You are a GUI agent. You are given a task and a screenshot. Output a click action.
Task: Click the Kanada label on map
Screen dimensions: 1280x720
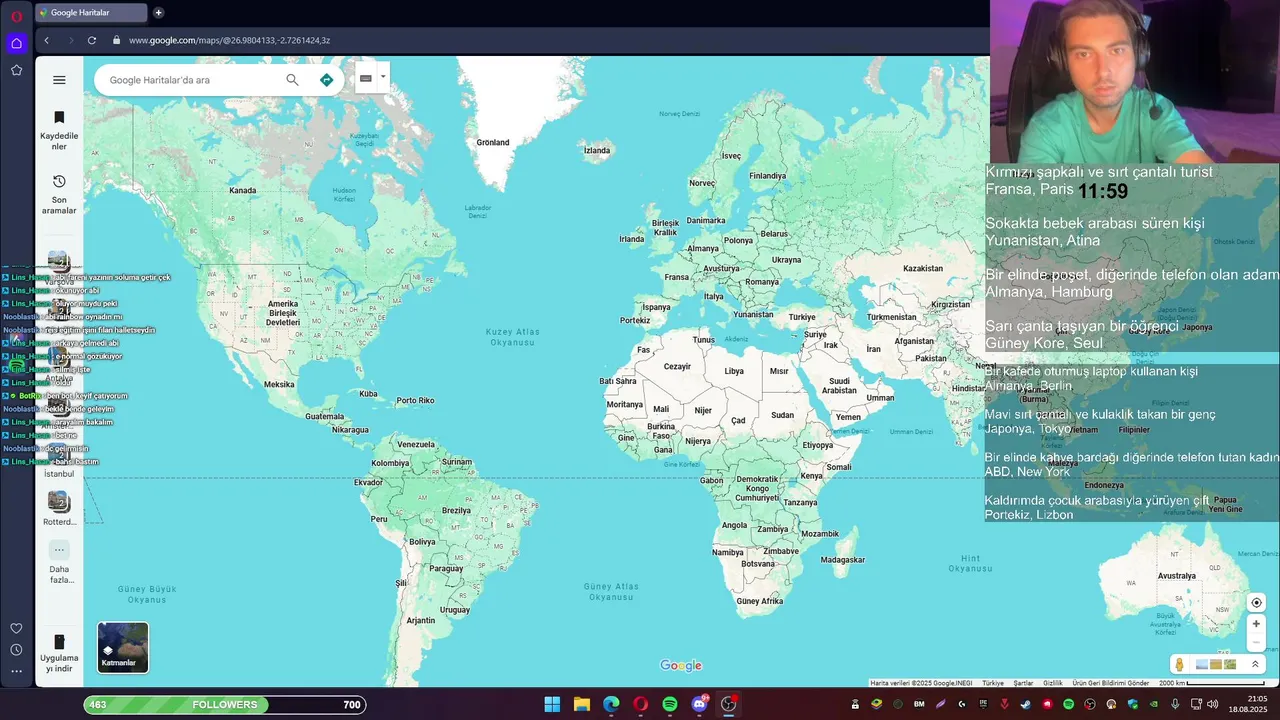[243, 190]
